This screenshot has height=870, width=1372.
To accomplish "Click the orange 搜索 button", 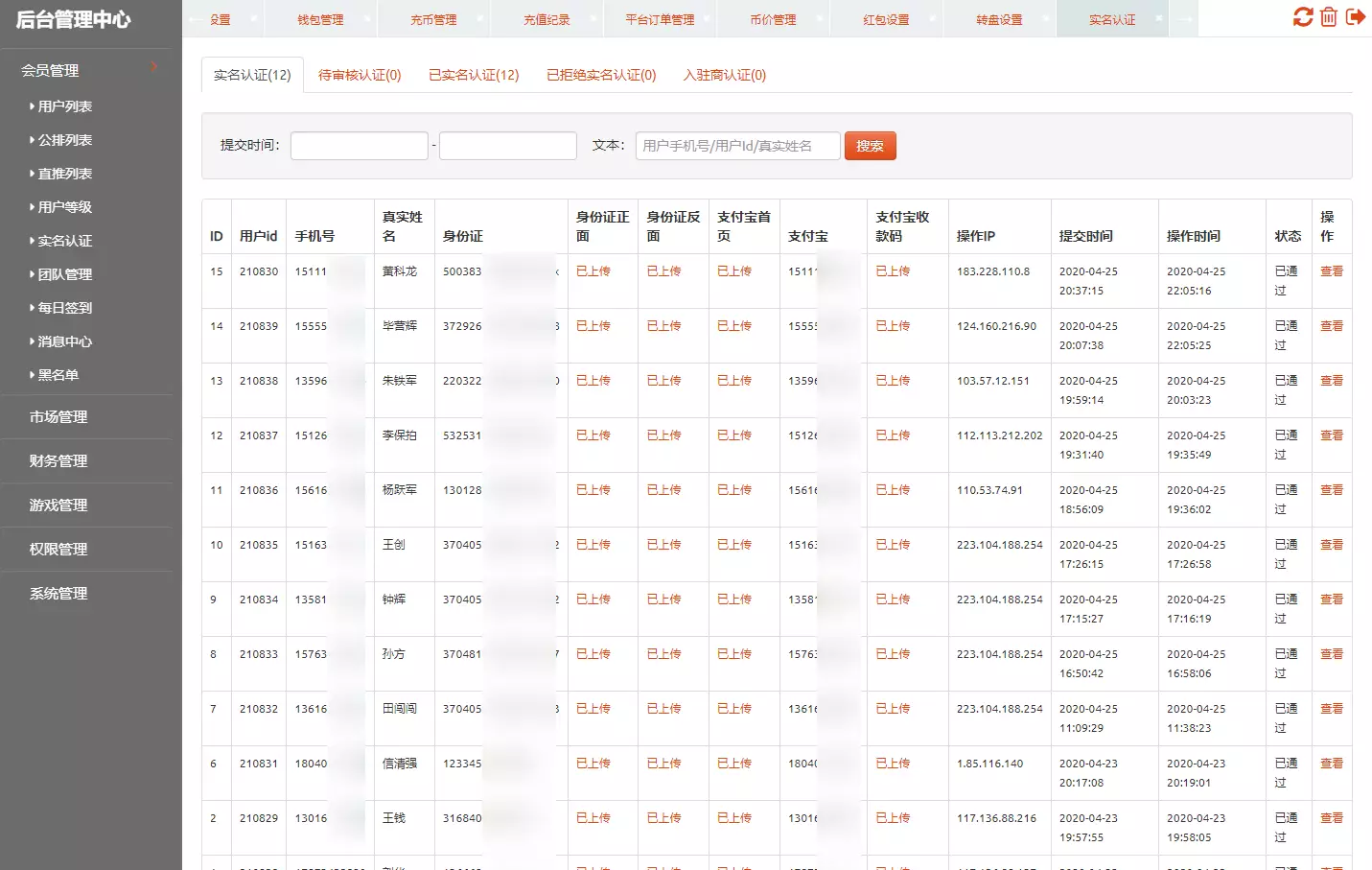I will (x=871, y=146).
